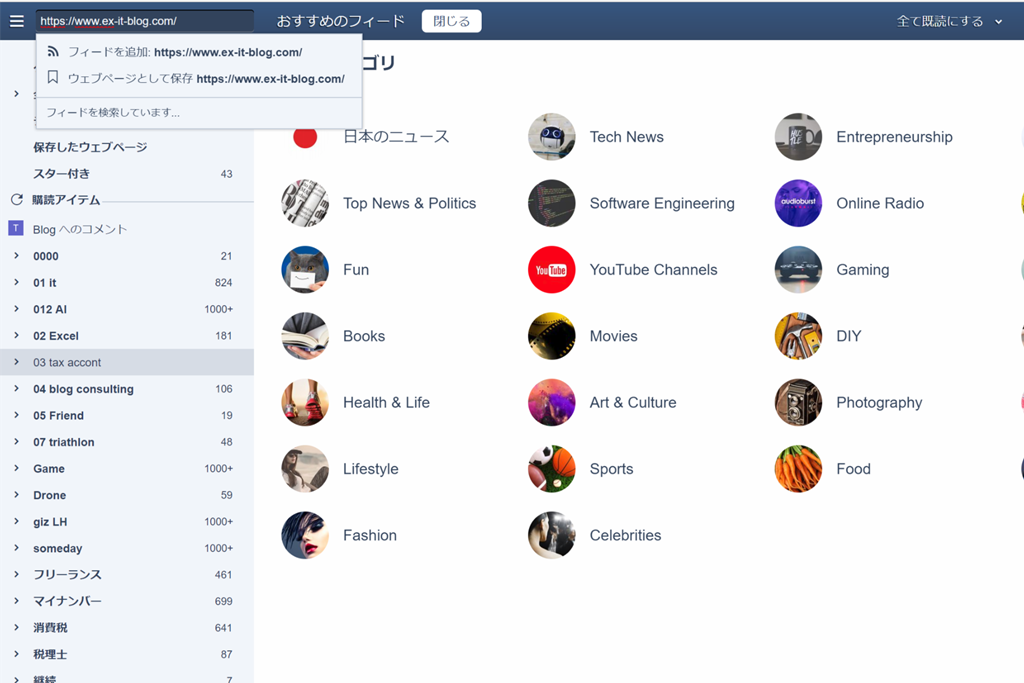Choose ウェブページとして保存 option
This screenshot has width=1024, height=683.
tap(205, 79)
